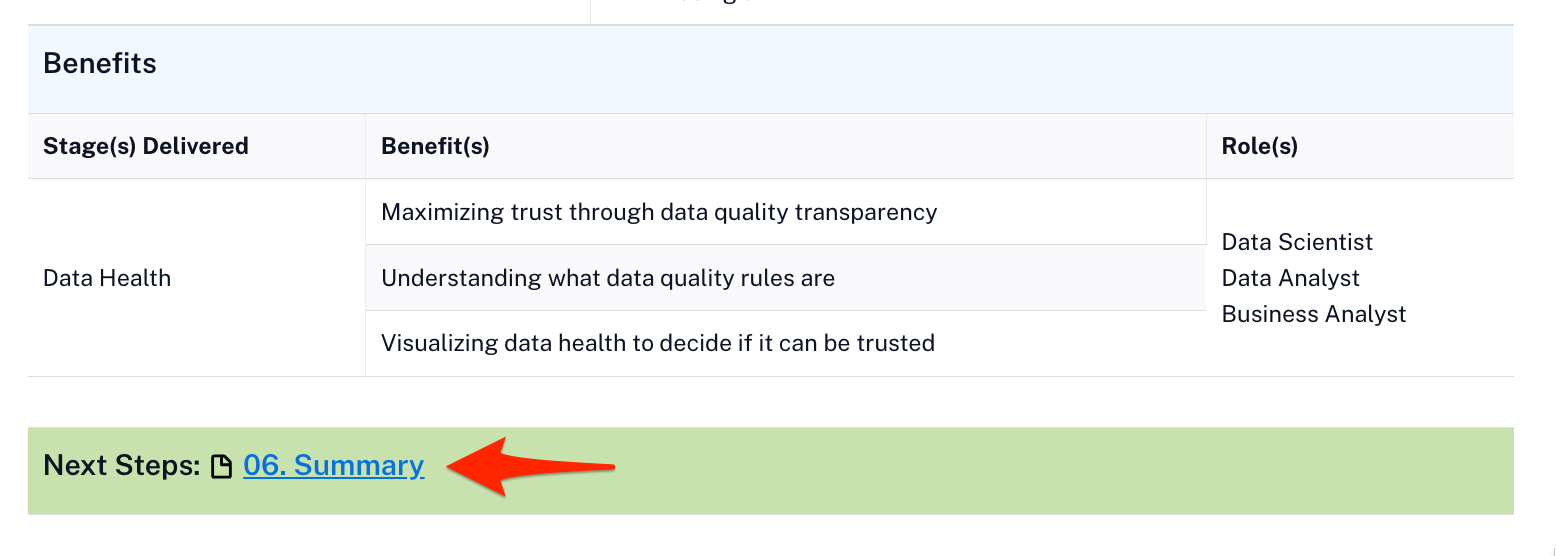Click the Next Steps: label
This screenshot has height=556, width=1556.
pyautogui.click(x=122, y=466)
